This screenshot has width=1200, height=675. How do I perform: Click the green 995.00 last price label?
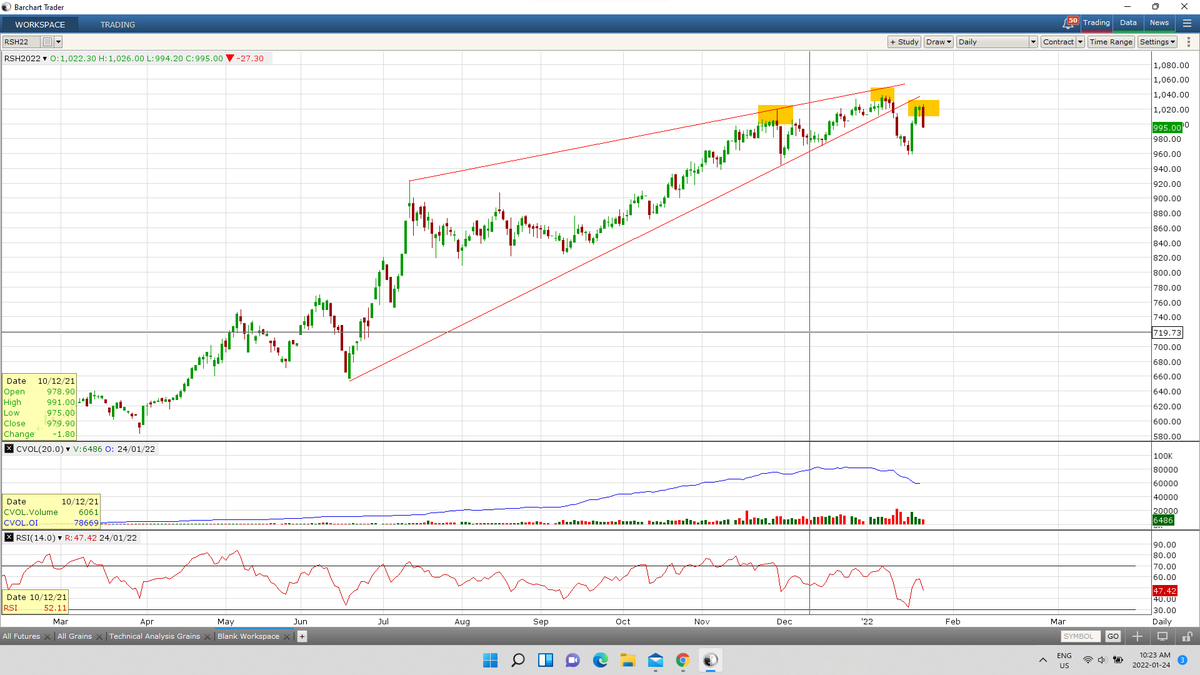coord(1168,127)
